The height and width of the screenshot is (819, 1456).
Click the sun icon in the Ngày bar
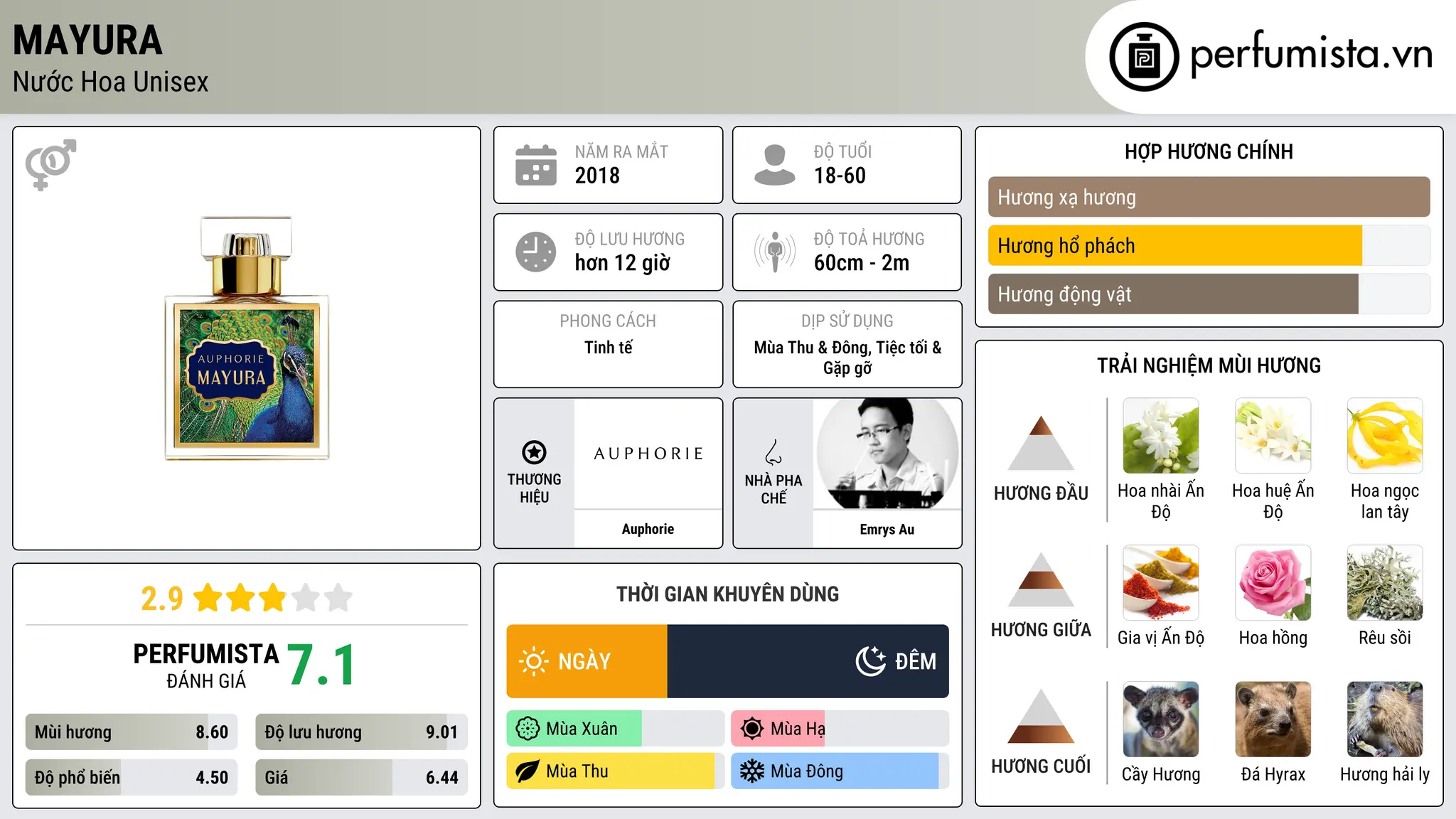533,661
